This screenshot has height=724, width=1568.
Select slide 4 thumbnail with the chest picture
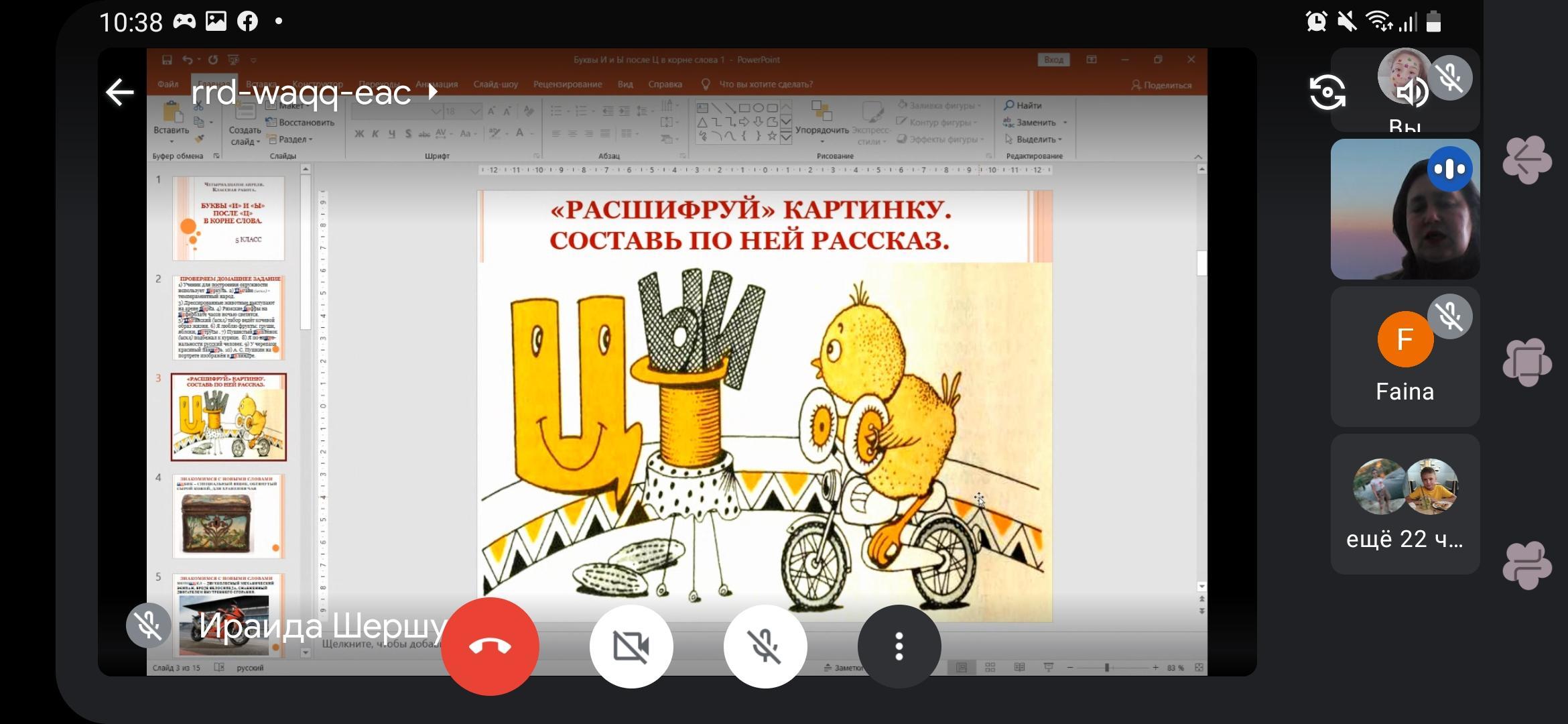click(228, 516)
